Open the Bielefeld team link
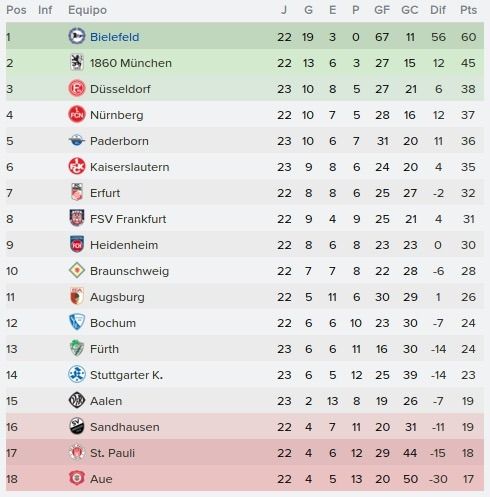 pyautogui.click(x=114, y=37)
